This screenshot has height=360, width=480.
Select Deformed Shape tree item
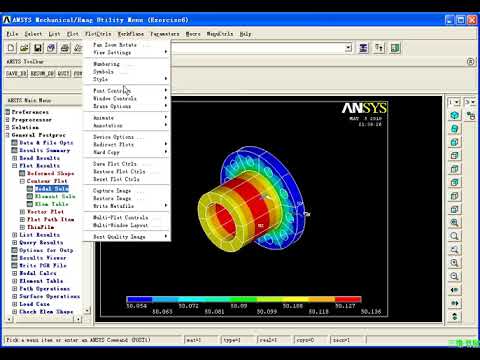51,173
